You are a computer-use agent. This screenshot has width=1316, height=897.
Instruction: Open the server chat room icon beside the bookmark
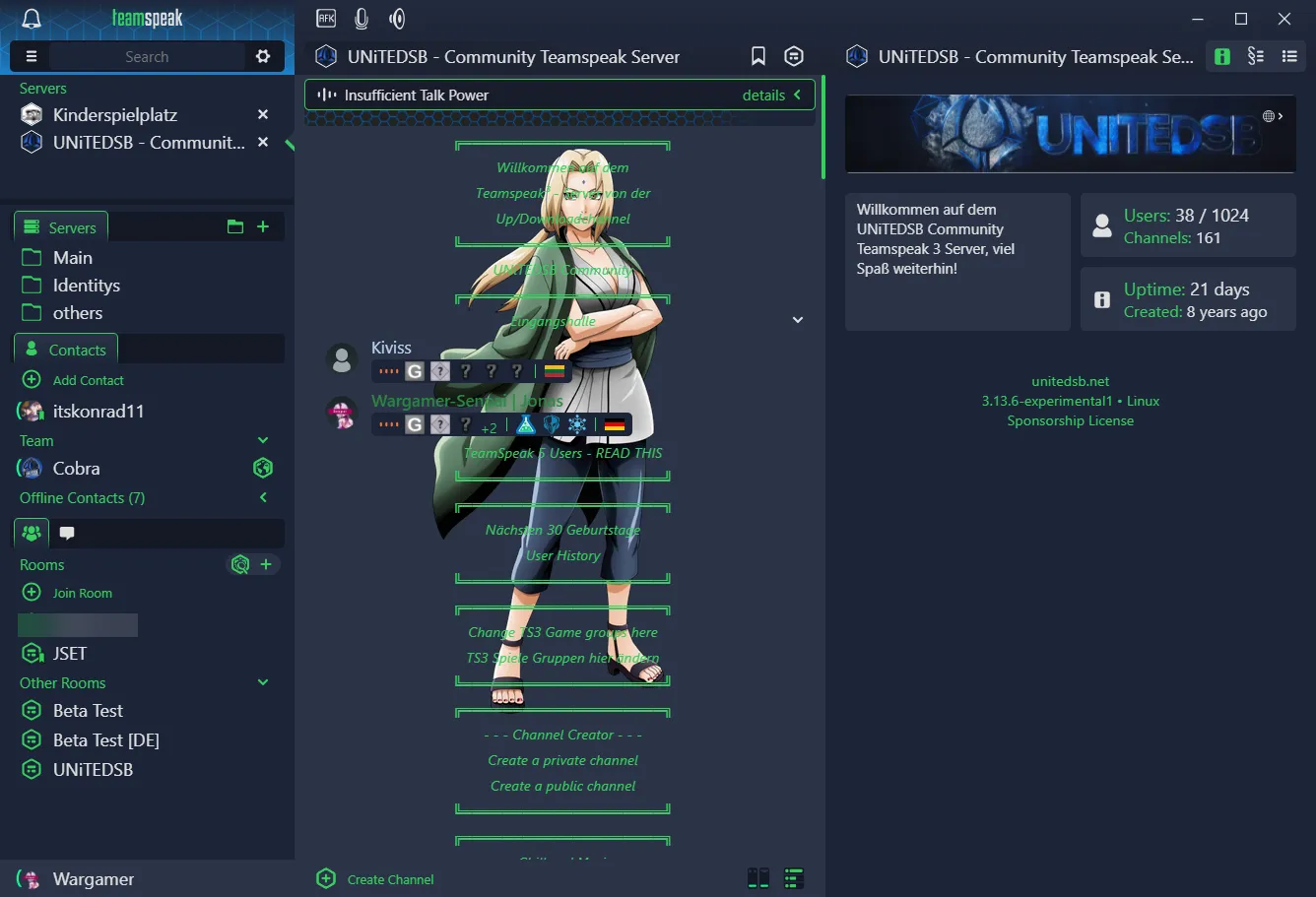pos(794,56)
